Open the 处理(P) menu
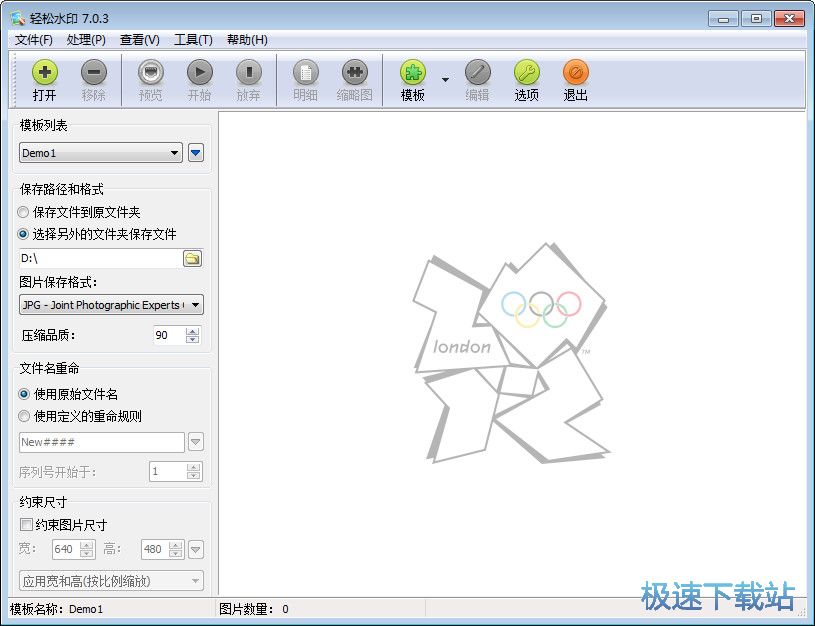Viewport: 815px width, 626px height. tap(87, 39)
